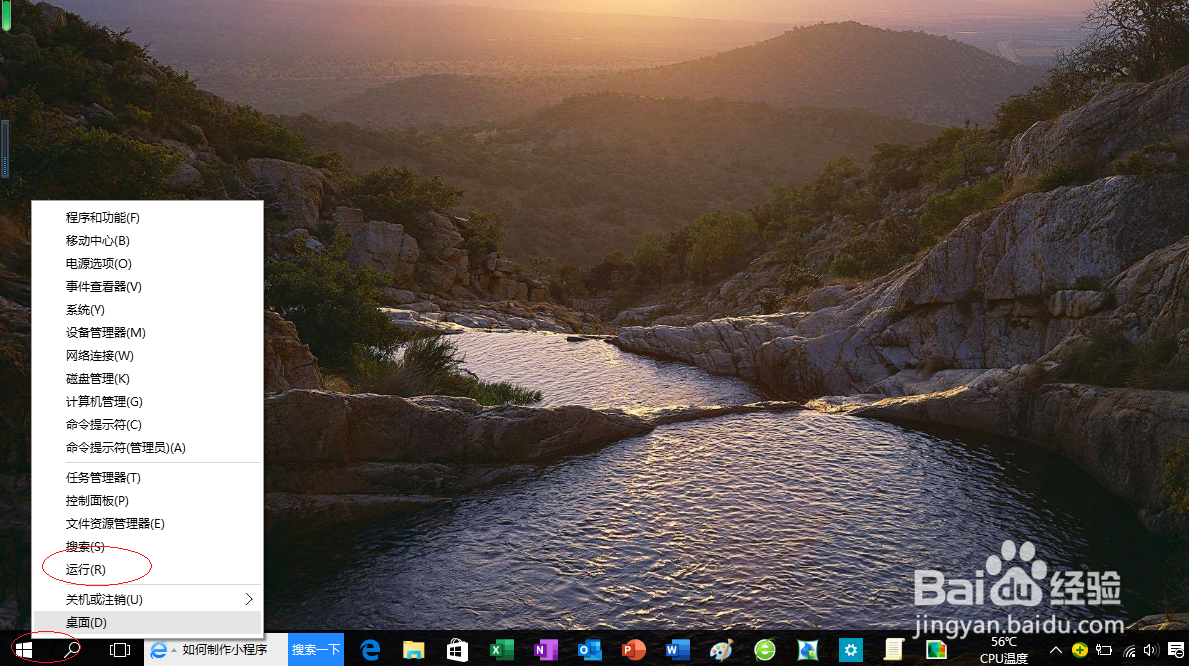
Task: Select 移动中心(B) menu entry
Action: click(x=148, y=240)
